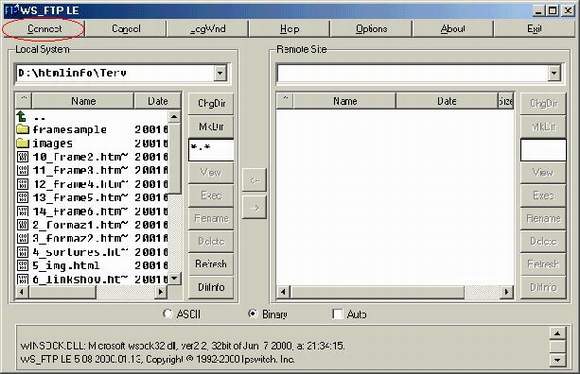Click the local DirInfo button
The height and width of the screenshot is (374, 580).
(211, 287)
